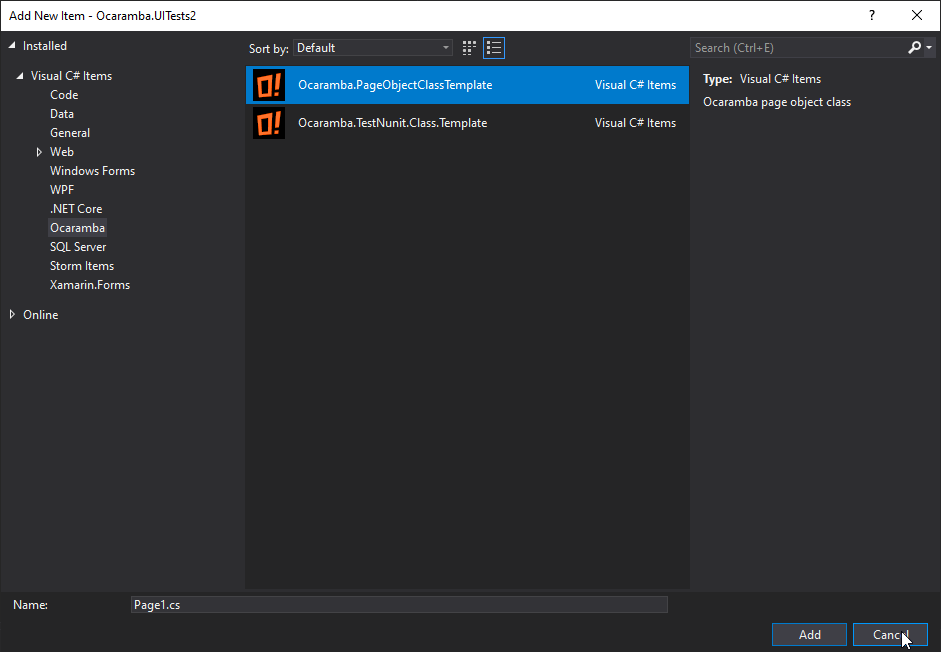Select the Web category label
Image resolution: width=942 pixels, height=652 pixels.
pyautogui.click(x=61, y=152)
